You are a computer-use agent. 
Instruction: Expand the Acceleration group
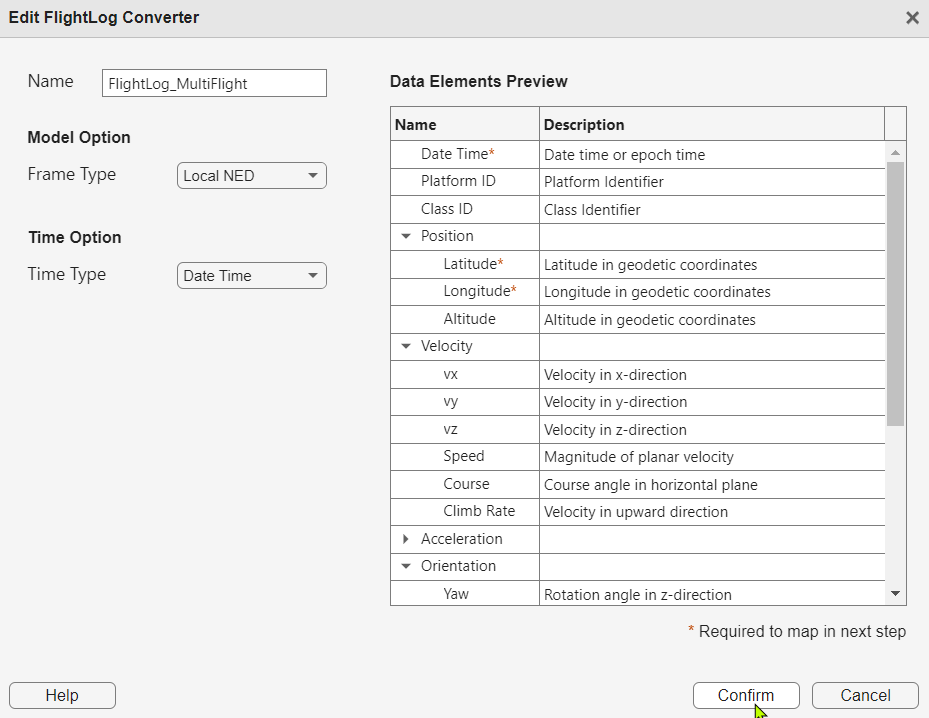(x=406, y=539)
